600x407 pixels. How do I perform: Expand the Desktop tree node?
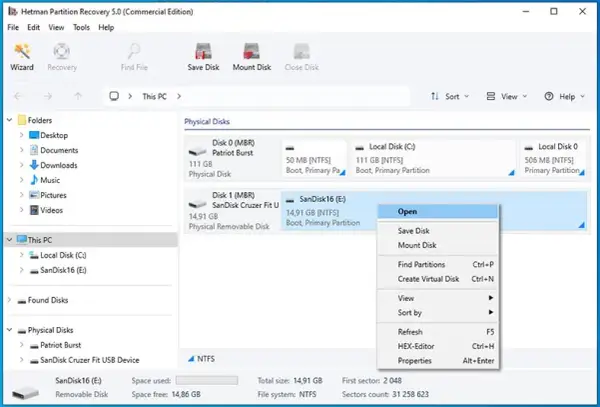click(x=21, y=135)
